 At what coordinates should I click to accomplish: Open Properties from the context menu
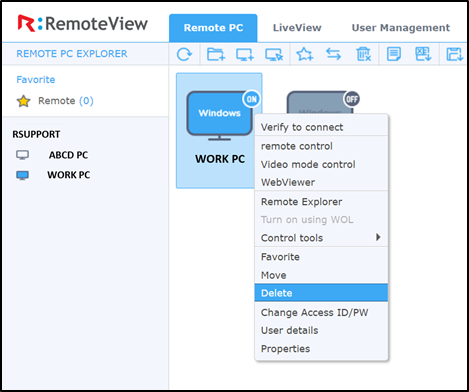pyautogui.click(x=321, y=349)
